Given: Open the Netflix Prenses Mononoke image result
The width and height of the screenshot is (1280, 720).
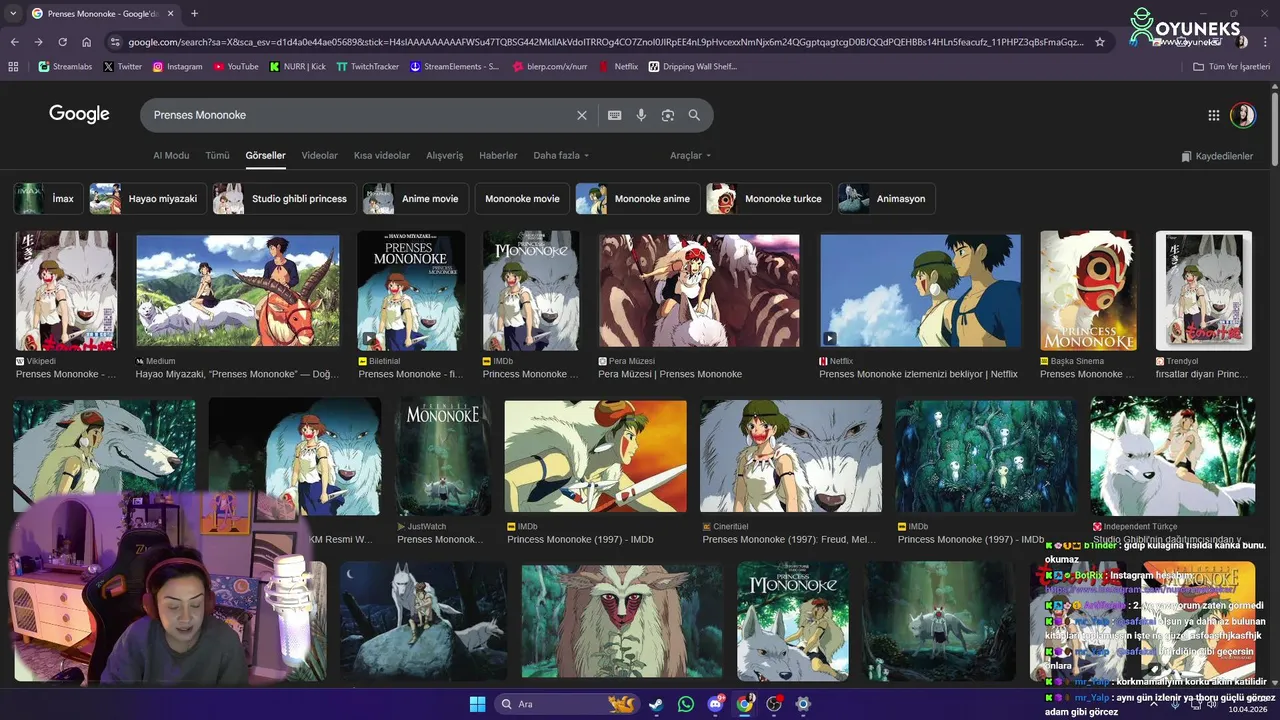Looking at the screenshot, I should click(x=920, y=290).
